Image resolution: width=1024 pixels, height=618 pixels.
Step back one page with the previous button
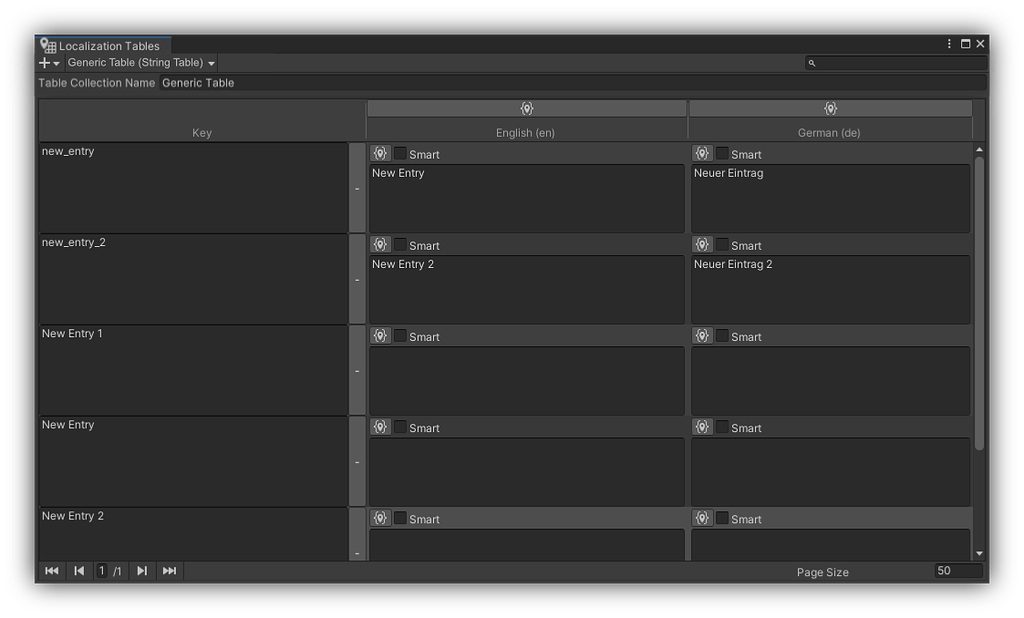click(x=79, y=570)
